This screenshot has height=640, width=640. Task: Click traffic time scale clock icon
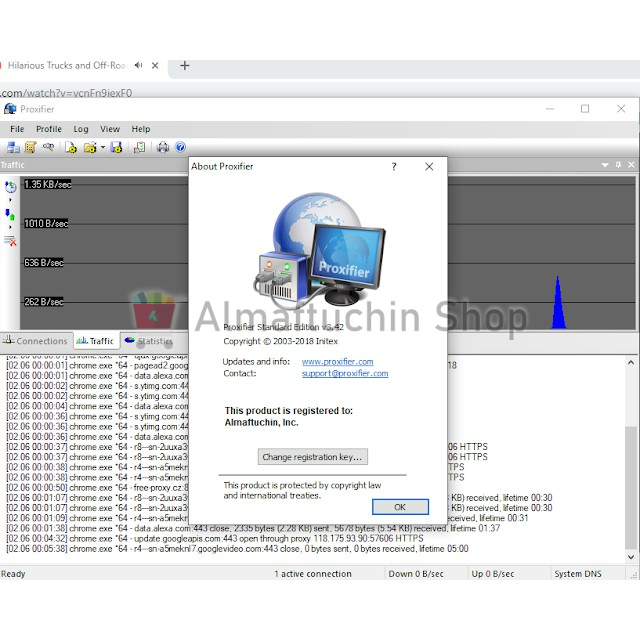[x=10, y=187]
